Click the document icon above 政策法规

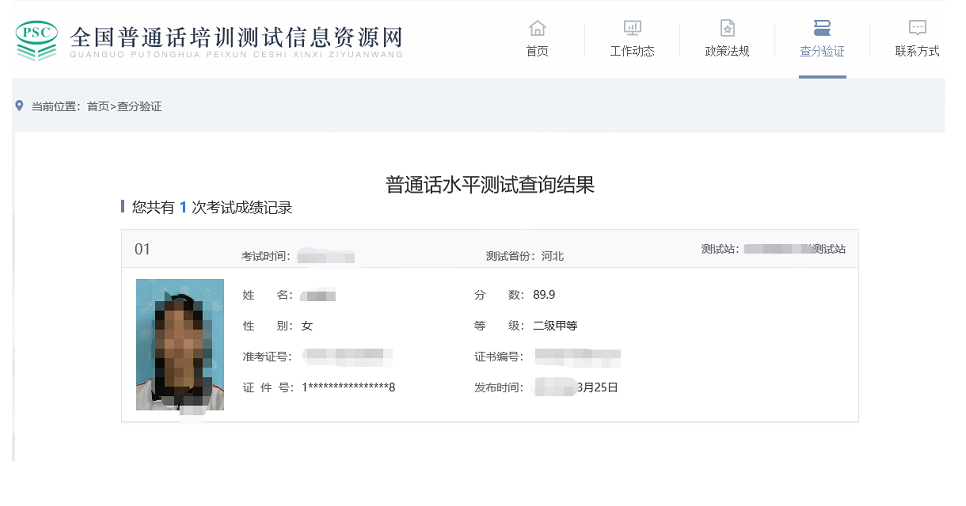[727, 27]
